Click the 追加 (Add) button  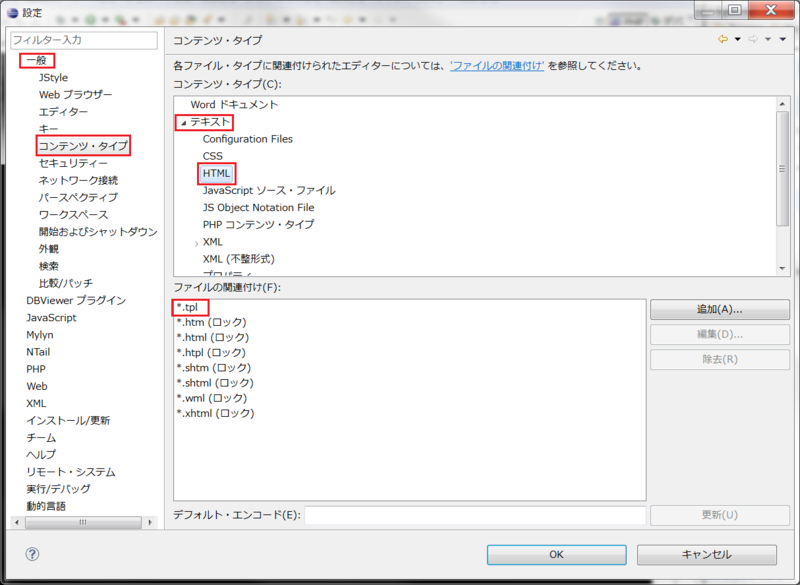click(x=720, y=309)
